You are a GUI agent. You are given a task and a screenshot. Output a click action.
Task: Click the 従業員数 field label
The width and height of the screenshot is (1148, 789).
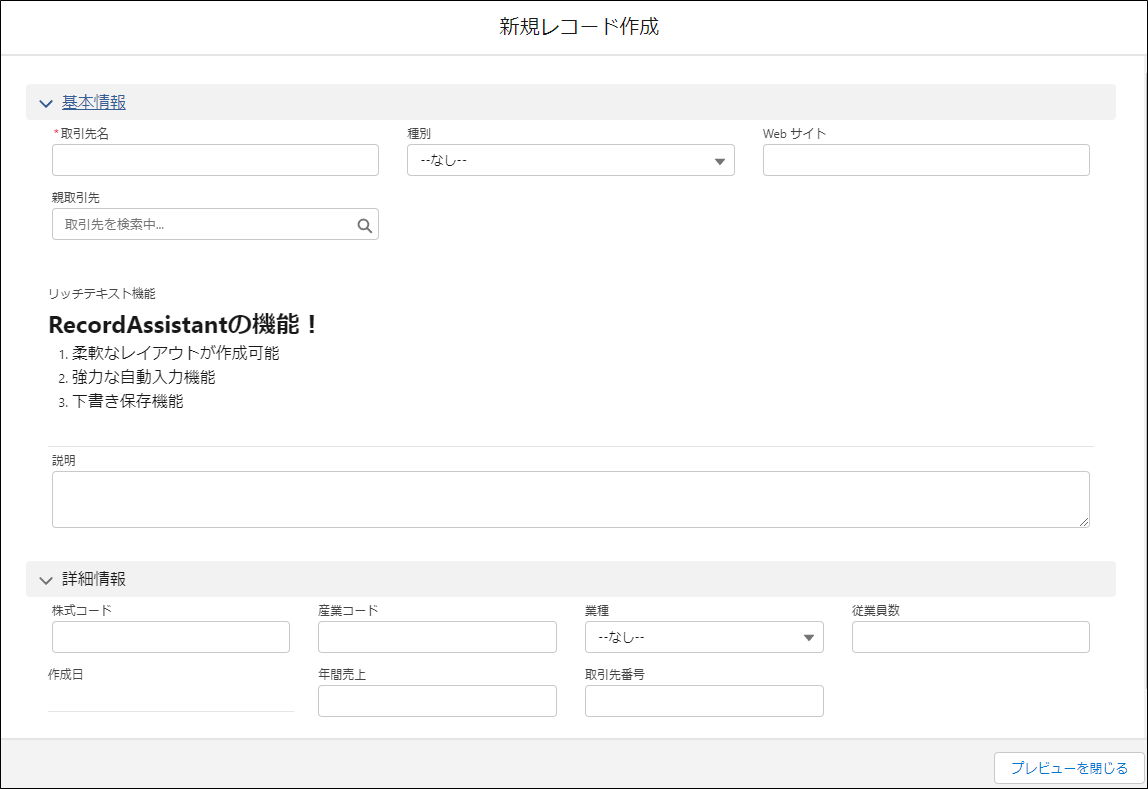point(876,610)
